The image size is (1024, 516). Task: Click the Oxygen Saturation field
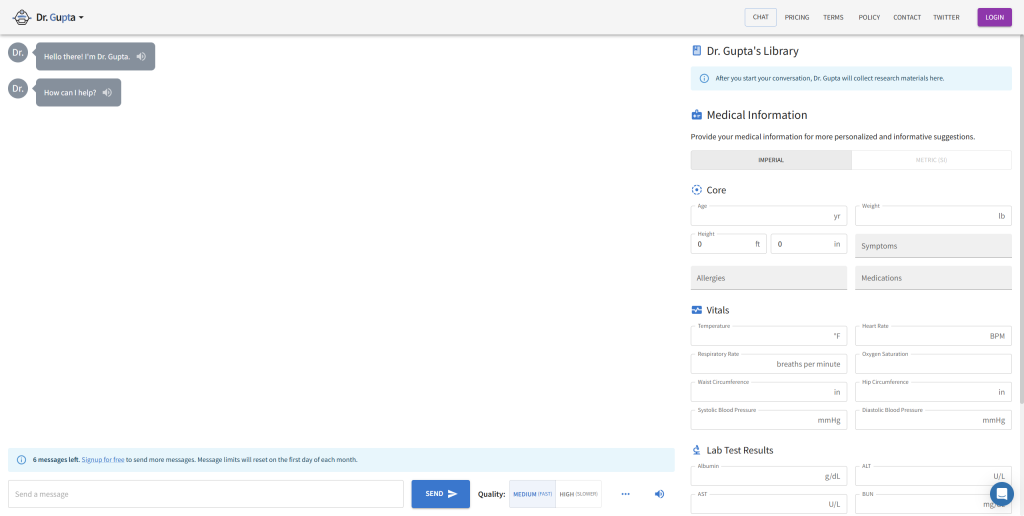tap(933, 364)
